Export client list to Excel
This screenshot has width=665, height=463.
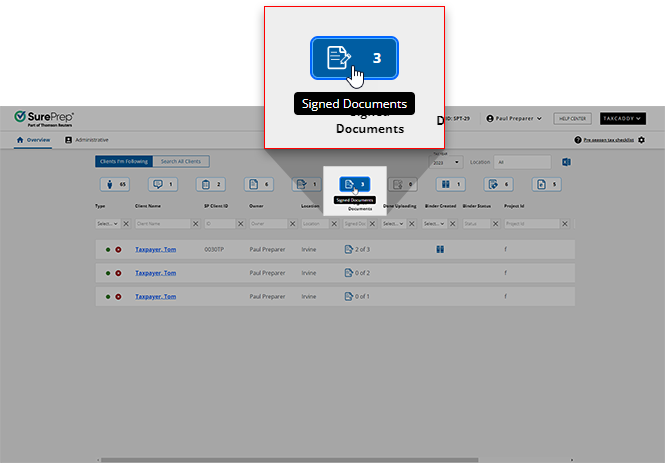point(566,162)
